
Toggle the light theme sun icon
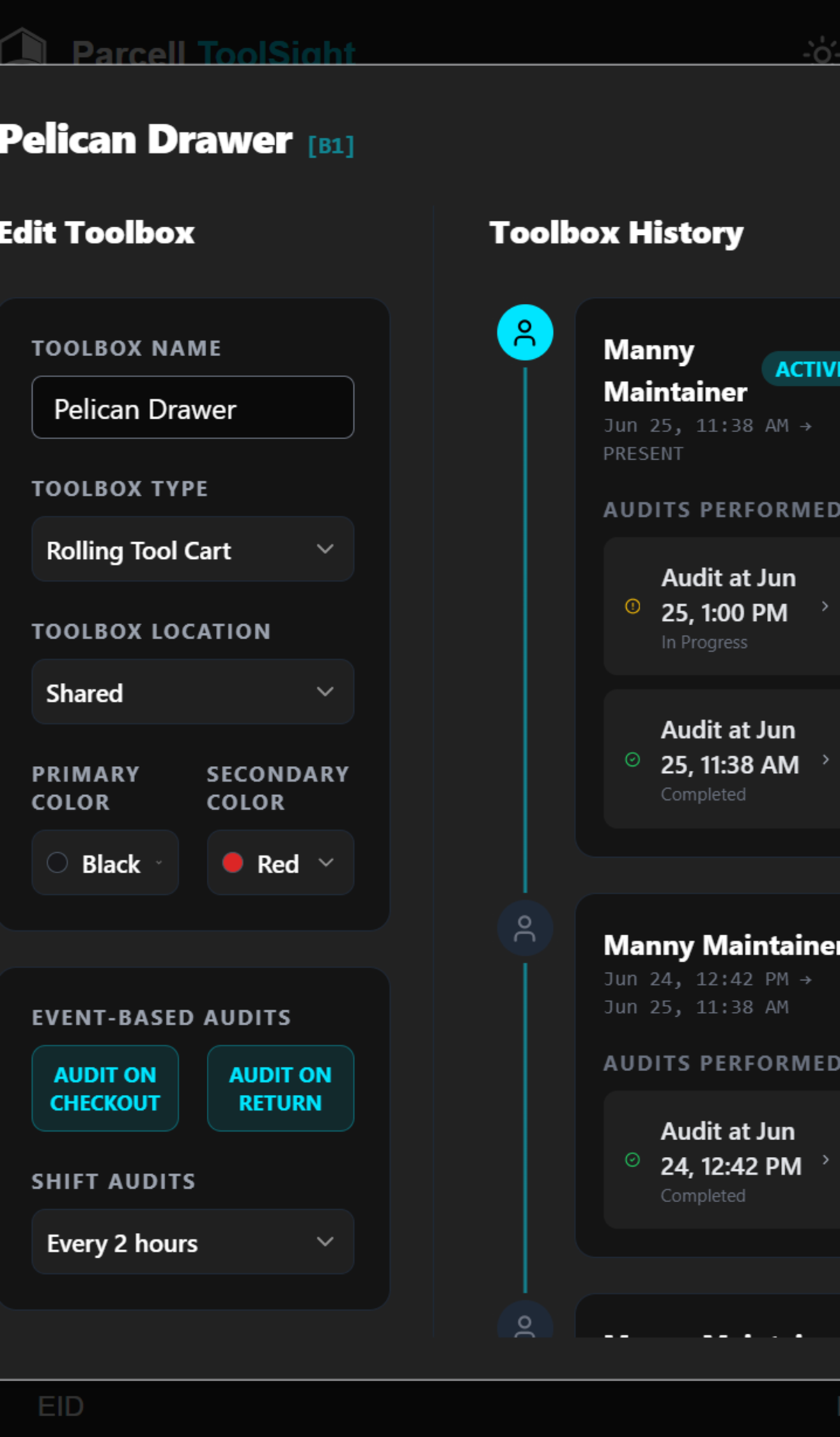(822, 52)
